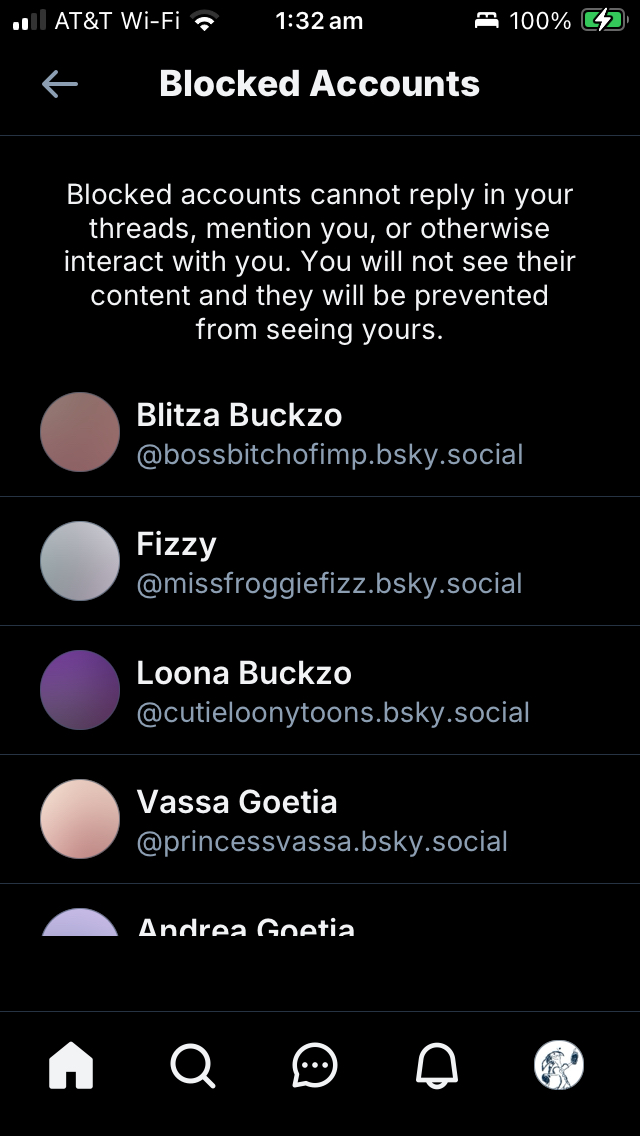Open the Chat messages tab
Image resolution: width=640 pixels, height=1136 pixels.
point(315,1066)
